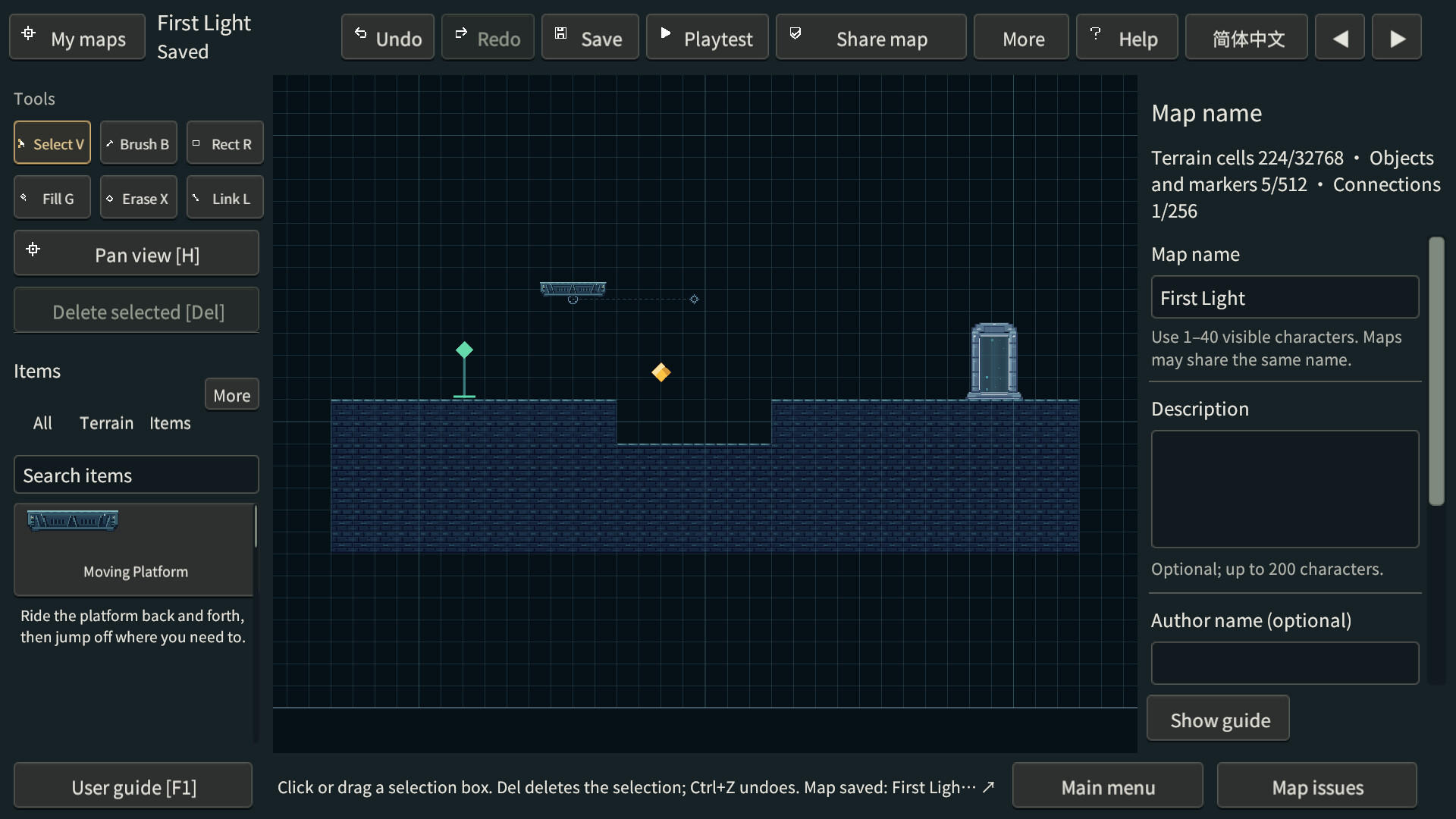Start Playtest
Image resolution: width=1456 pixels, height=819 pixels.
point(707,37)
